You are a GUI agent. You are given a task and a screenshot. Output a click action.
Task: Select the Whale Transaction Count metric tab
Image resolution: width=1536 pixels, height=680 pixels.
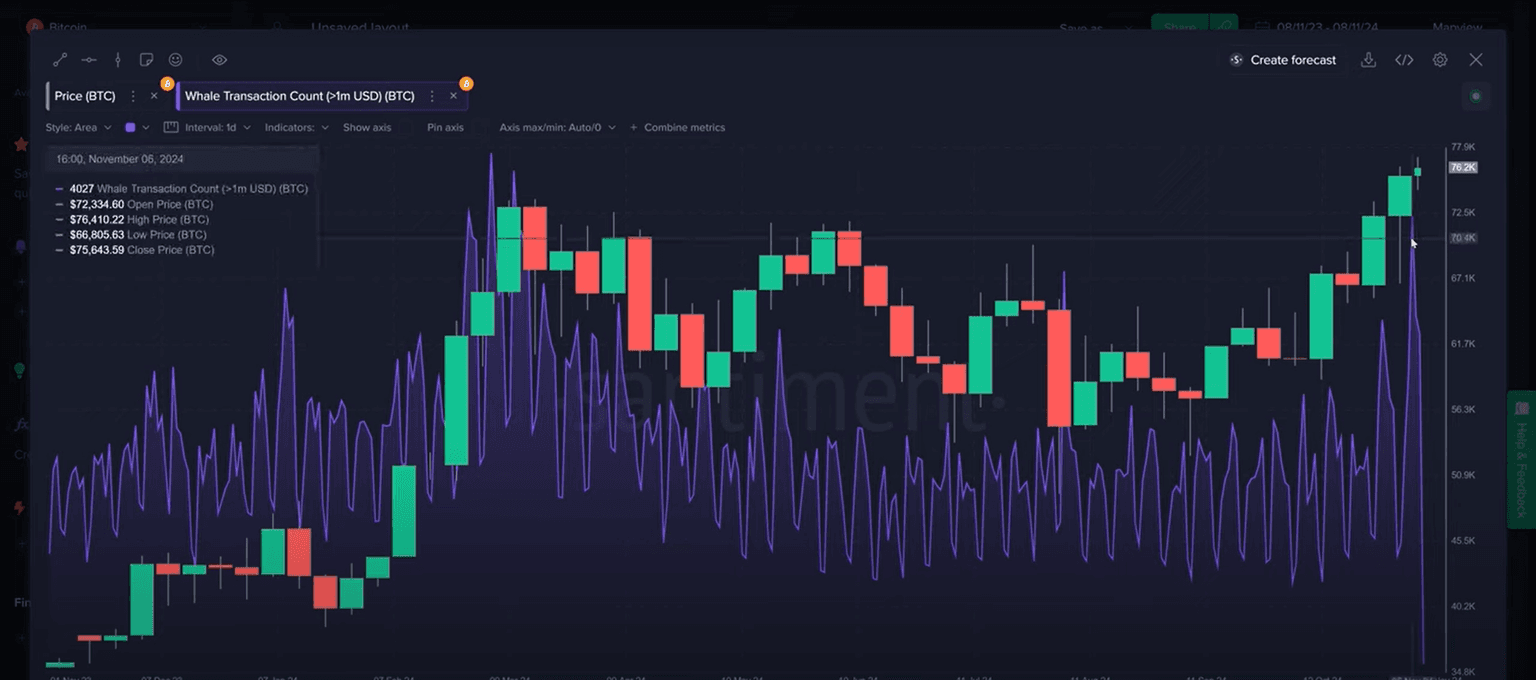(299, 96)
